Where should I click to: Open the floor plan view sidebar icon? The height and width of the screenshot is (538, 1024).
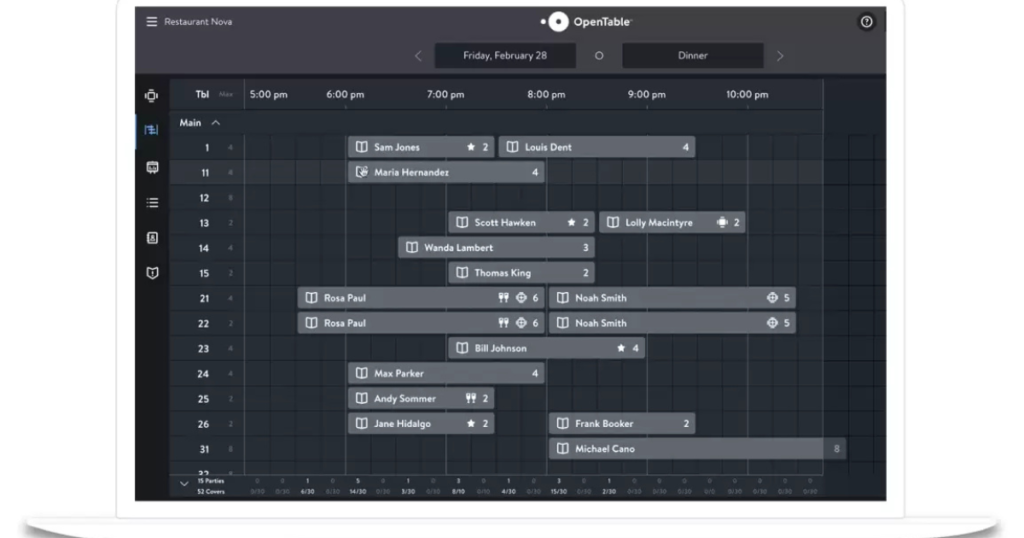point(152,95)
